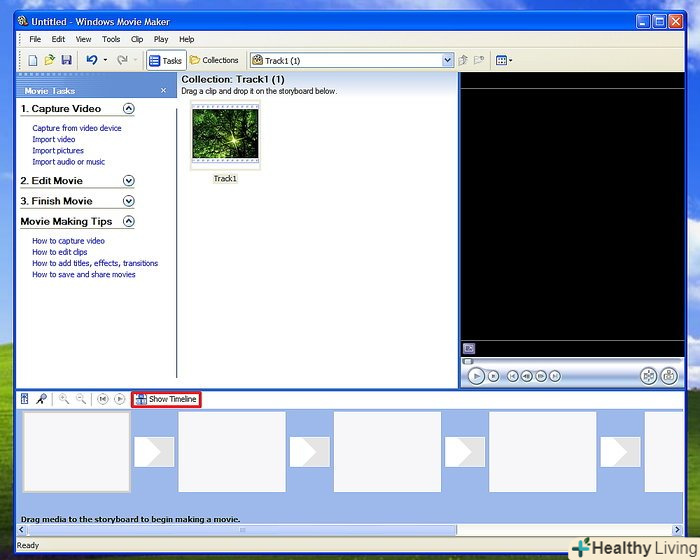Click the Split Clip icon in the preview monitor
Image resolution: width=700 pixels, height=560 pixels.
648,376
